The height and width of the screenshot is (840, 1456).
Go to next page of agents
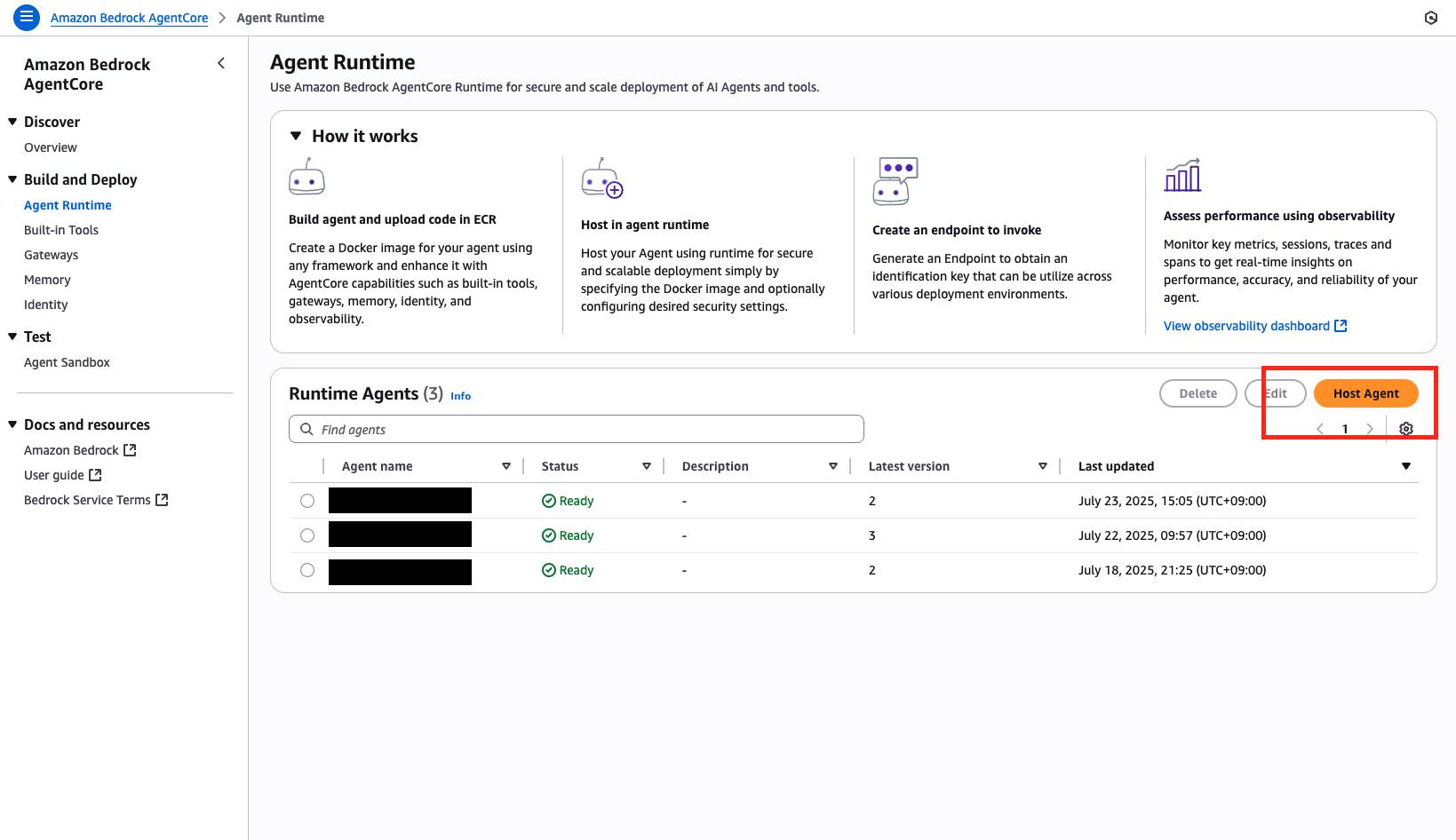1370,429
